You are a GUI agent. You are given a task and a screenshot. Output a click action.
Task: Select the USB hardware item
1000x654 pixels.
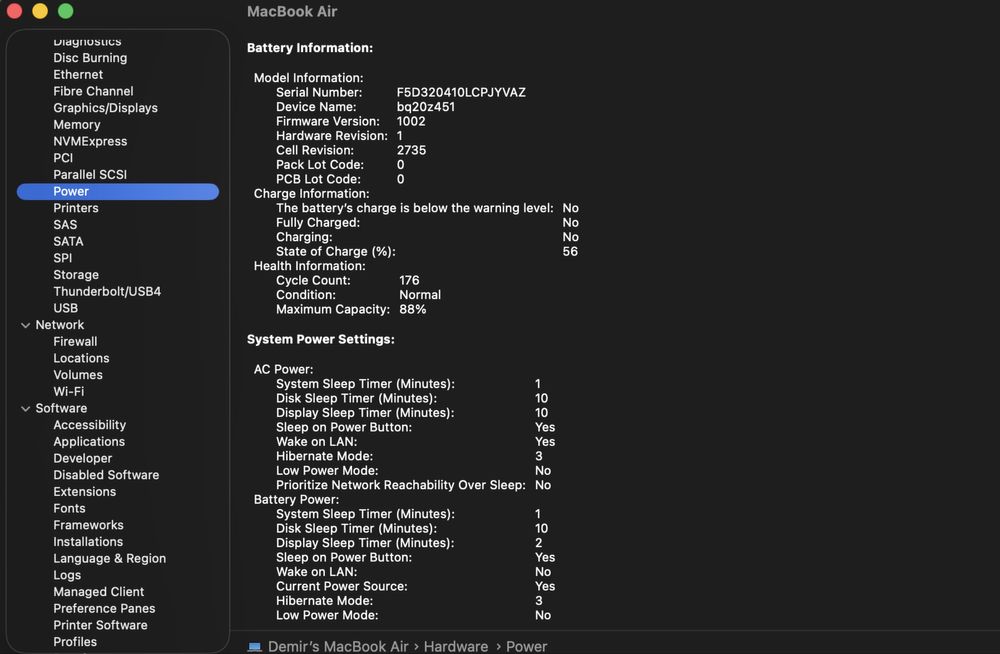click(x=65, y=308)
